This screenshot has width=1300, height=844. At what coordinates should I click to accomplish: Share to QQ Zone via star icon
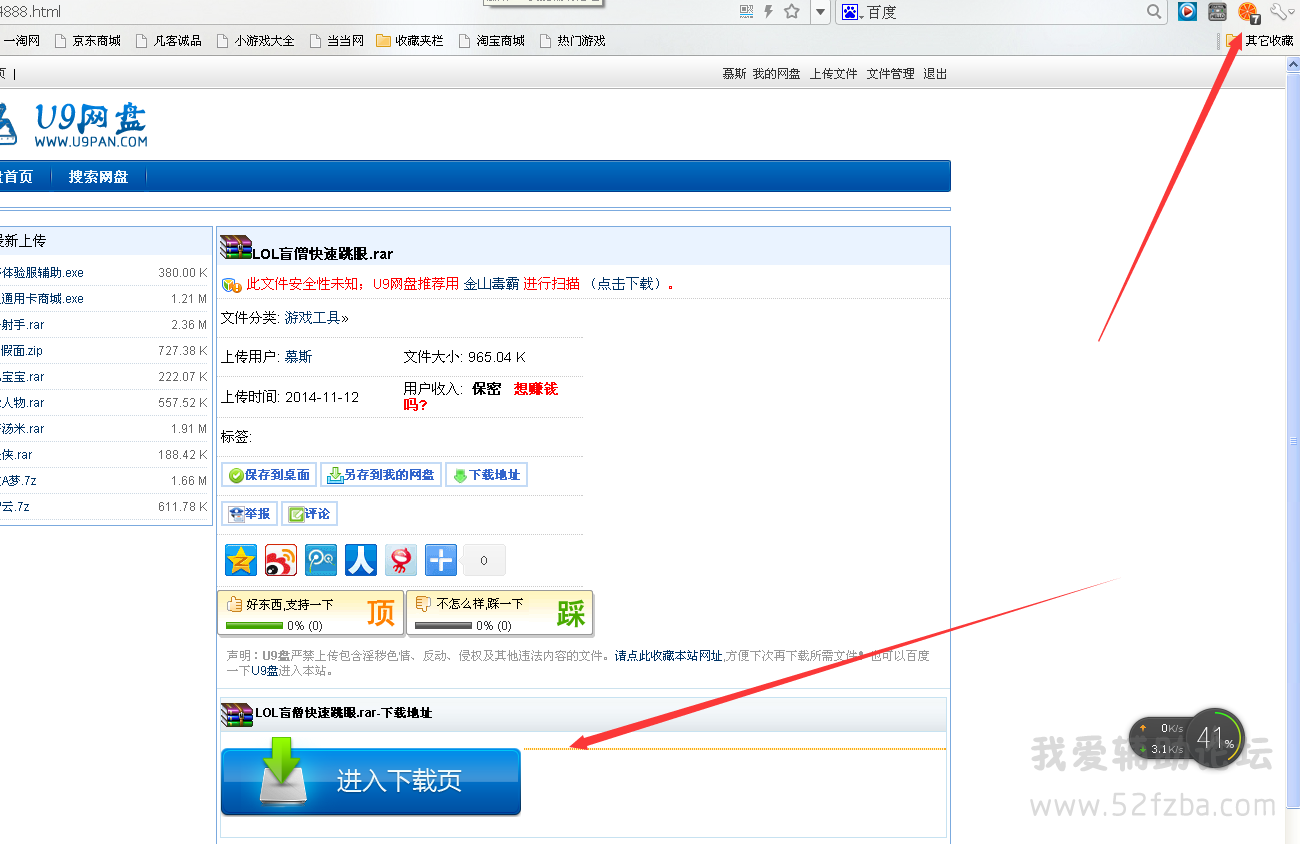point(241,560)
